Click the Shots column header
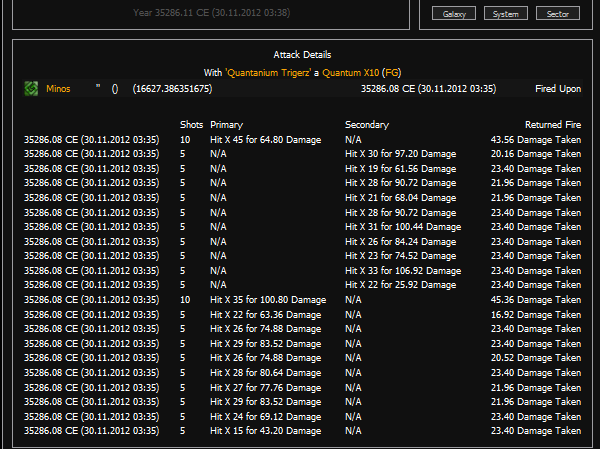This screenshot has height=449, width=600. (x=191, y=125)
